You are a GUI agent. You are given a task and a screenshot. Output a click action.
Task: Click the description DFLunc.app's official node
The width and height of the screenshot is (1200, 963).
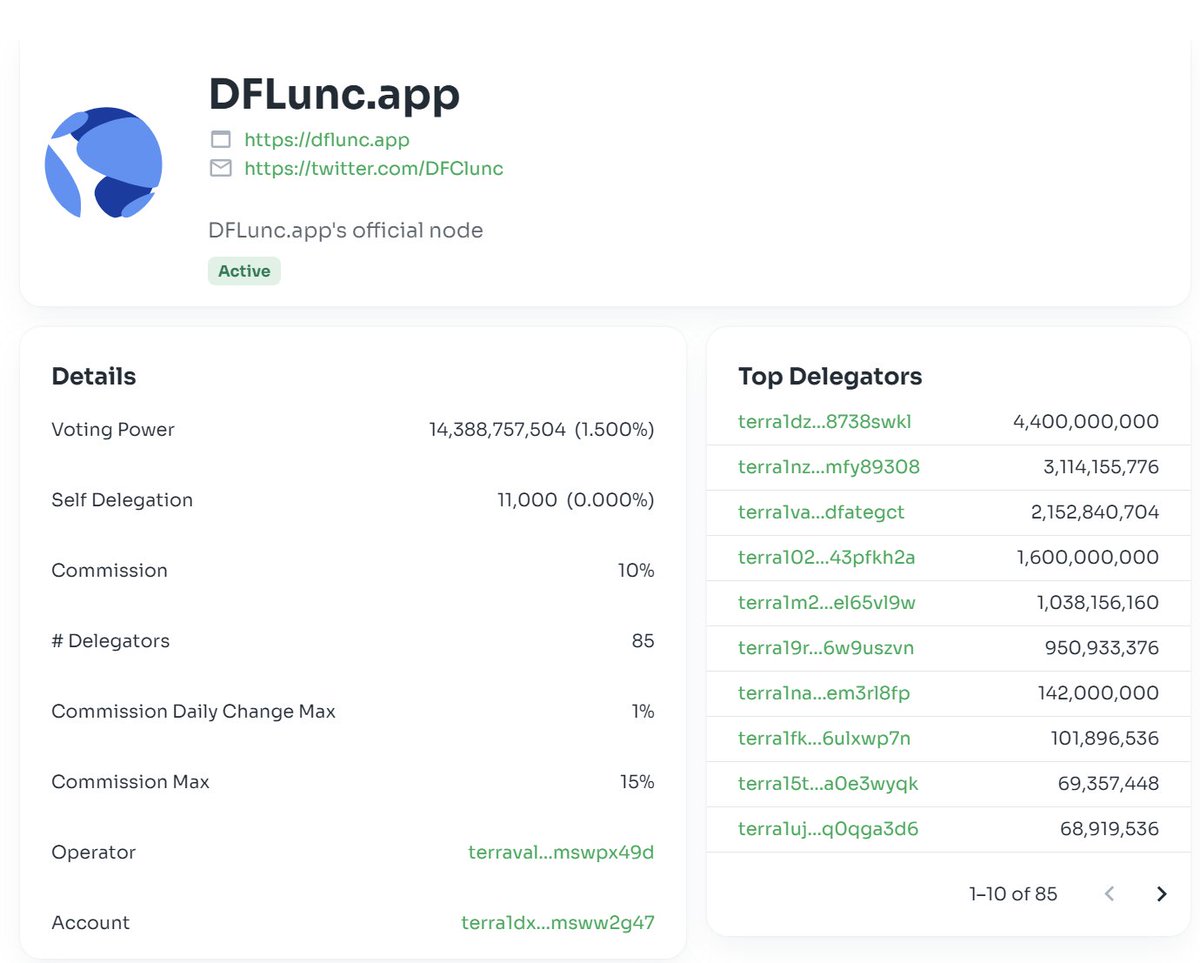click(346, 231)
